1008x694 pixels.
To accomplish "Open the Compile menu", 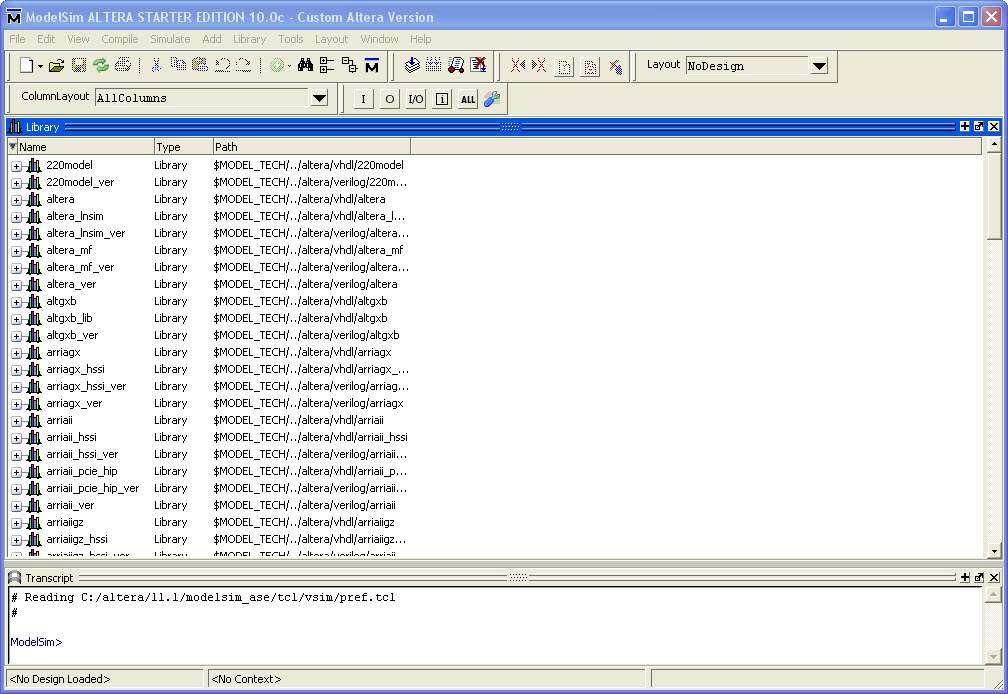I will pyautogui.click(x=120, y=39).
